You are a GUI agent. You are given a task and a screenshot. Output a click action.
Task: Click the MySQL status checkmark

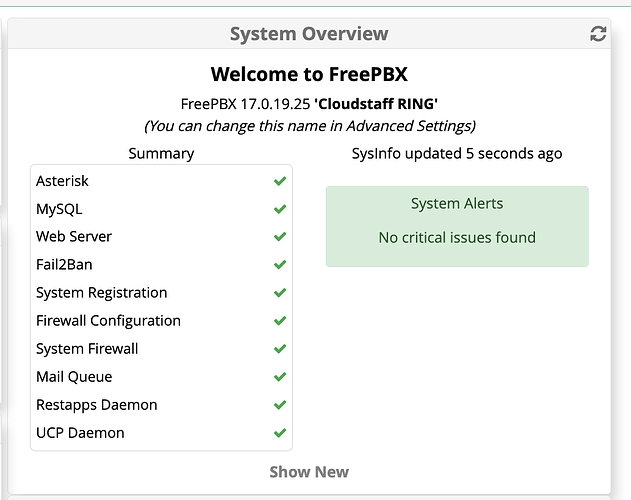coord(280,209)
